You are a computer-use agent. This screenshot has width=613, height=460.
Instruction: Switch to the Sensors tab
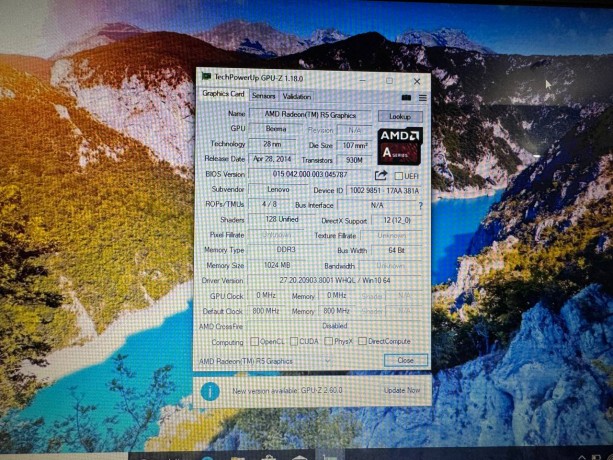click(263, 96)
